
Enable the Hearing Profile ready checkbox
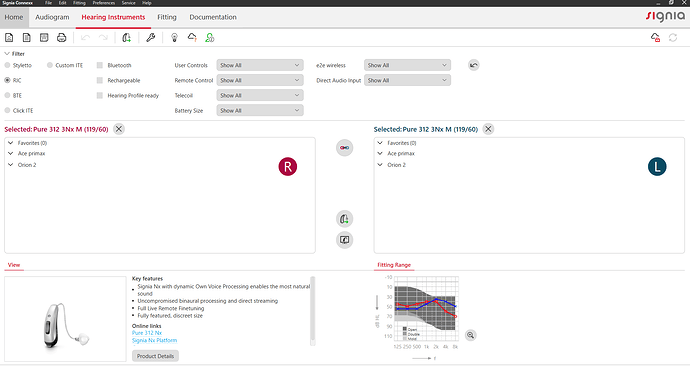[100, 95]
